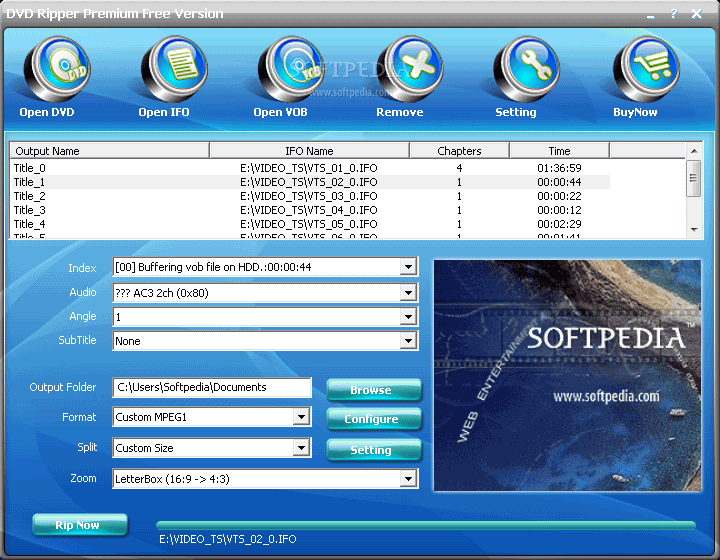Screen dimensions: 720x560
Task: Click the Browse button
Action: [374, 390]
